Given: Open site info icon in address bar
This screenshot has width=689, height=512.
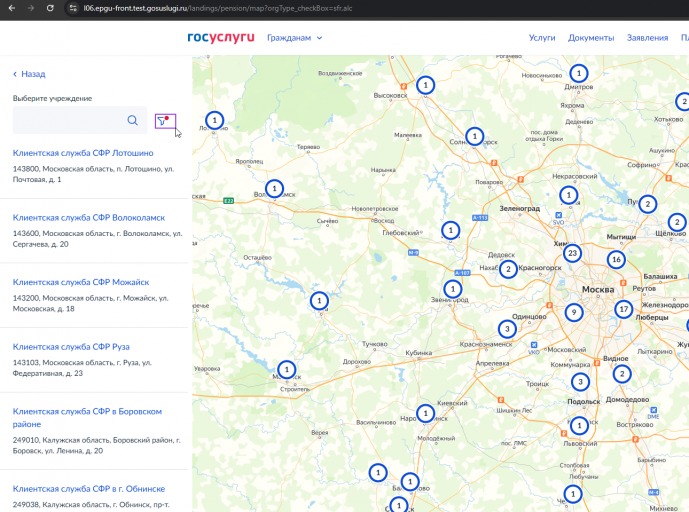Looking at the screenshot, I should click(73, 8).
